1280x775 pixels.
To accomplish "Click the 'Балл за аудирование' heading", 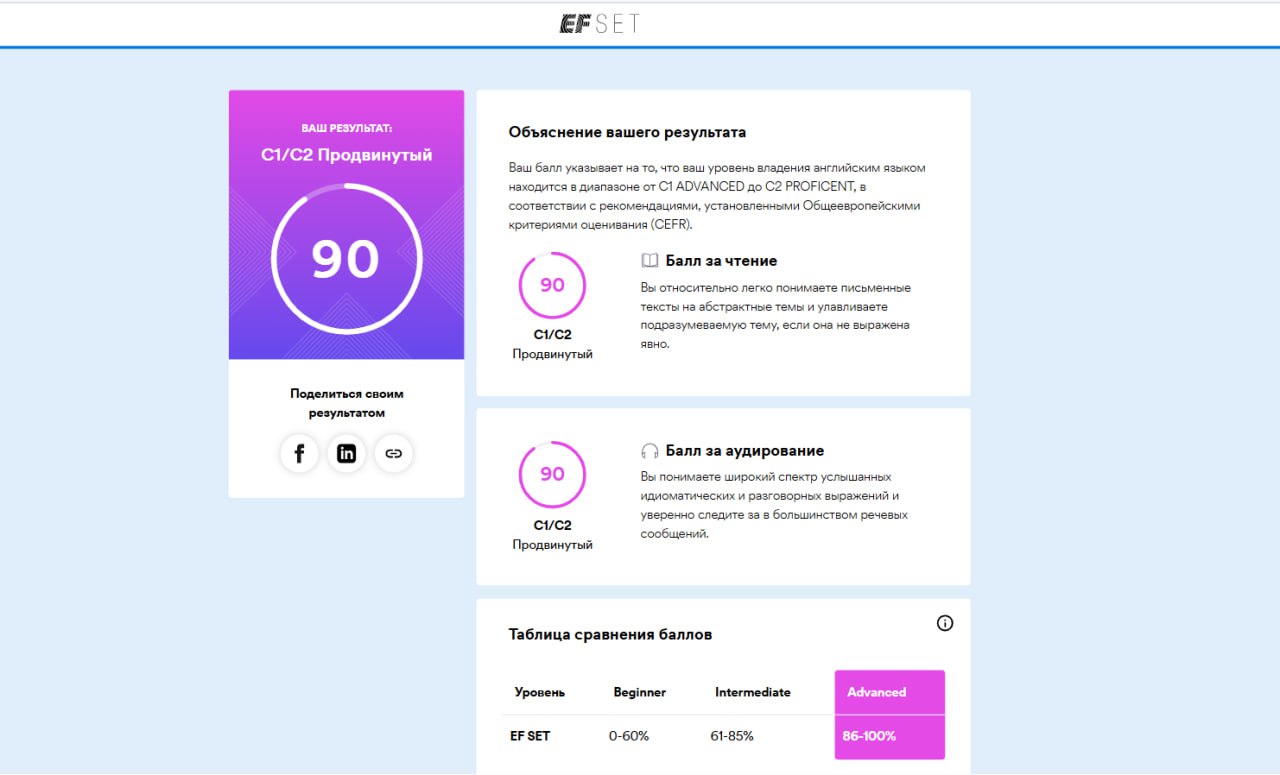I will pyautogui.click(x=745, y=451).
